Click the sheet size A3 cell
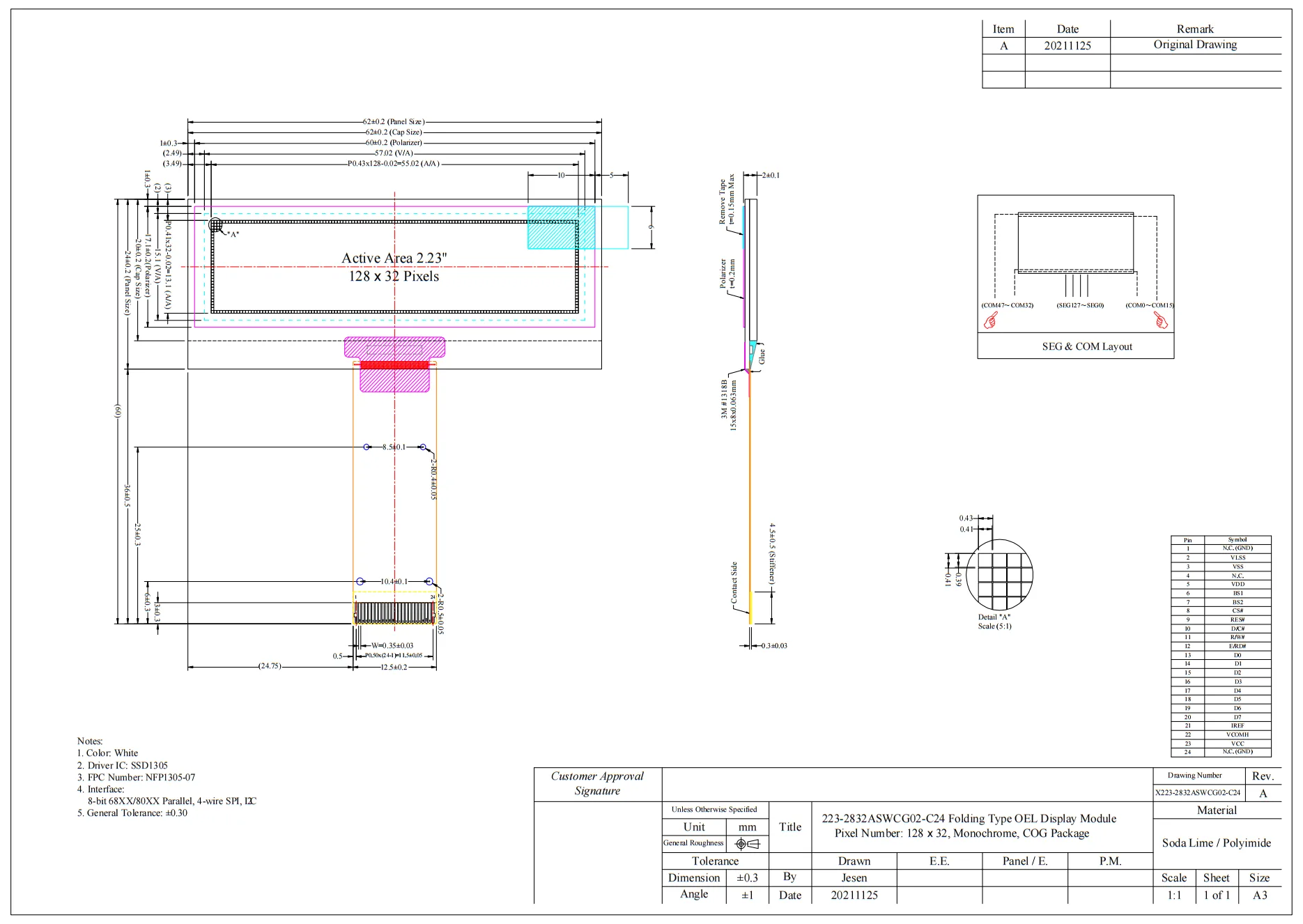 click(x=1259, y=895)
